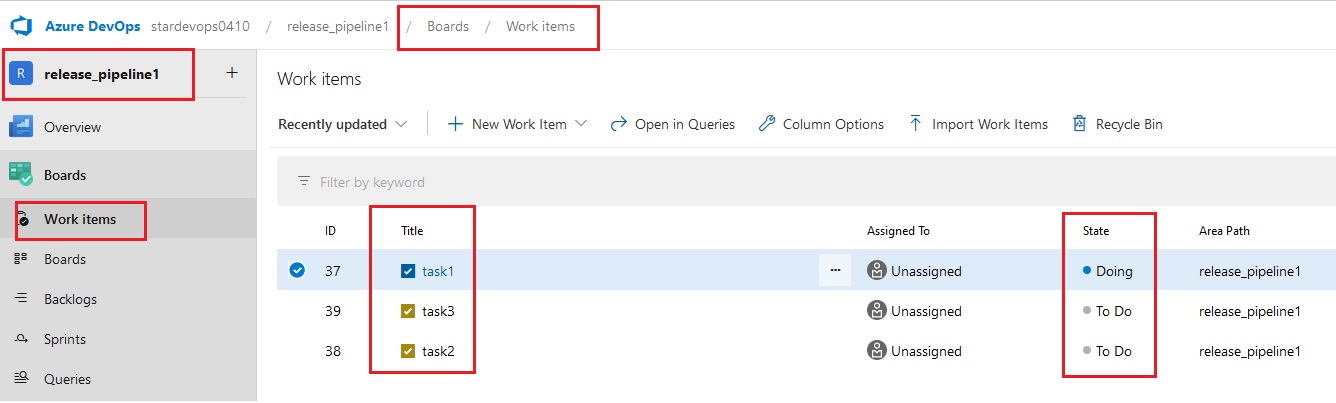Open Column Options
Image resolution: width=1336 pixels, height=403 pixels.
click(x=821, y=124)
